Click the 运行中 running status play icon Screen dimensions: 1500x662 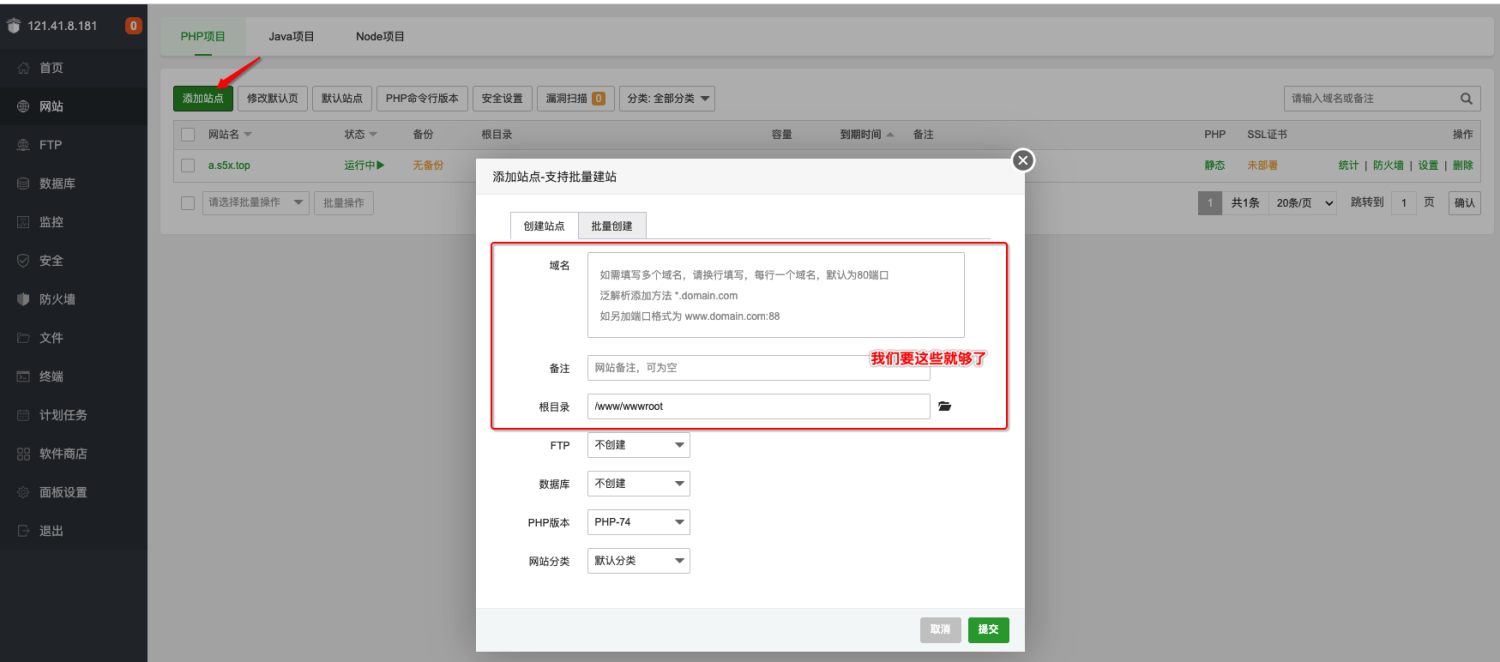(380, 165)
